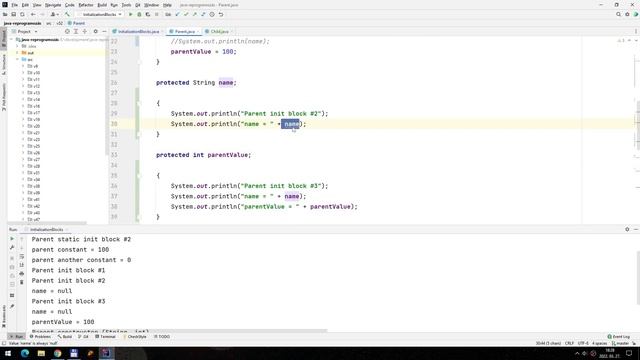Open IDE settings gear in top-right toolbar
This screenshot has height=360, width=640.
(x=627, y=14)
